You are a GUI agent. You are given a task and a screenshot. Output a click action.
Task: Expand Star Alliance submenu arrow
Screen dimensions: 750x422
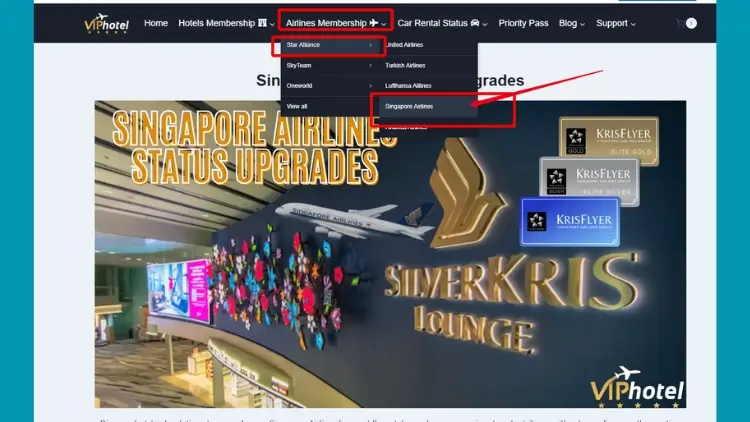coord(370,45)
